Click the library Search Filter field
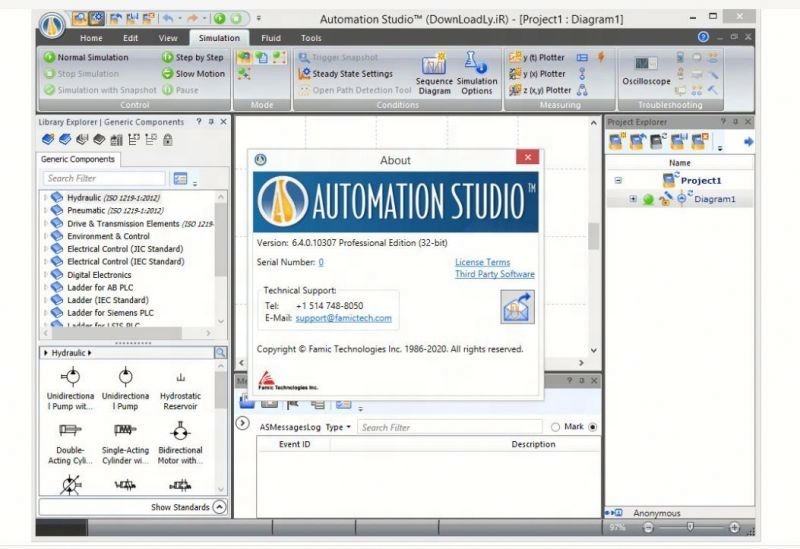This screenshot has height=549, width=800. 103,178
